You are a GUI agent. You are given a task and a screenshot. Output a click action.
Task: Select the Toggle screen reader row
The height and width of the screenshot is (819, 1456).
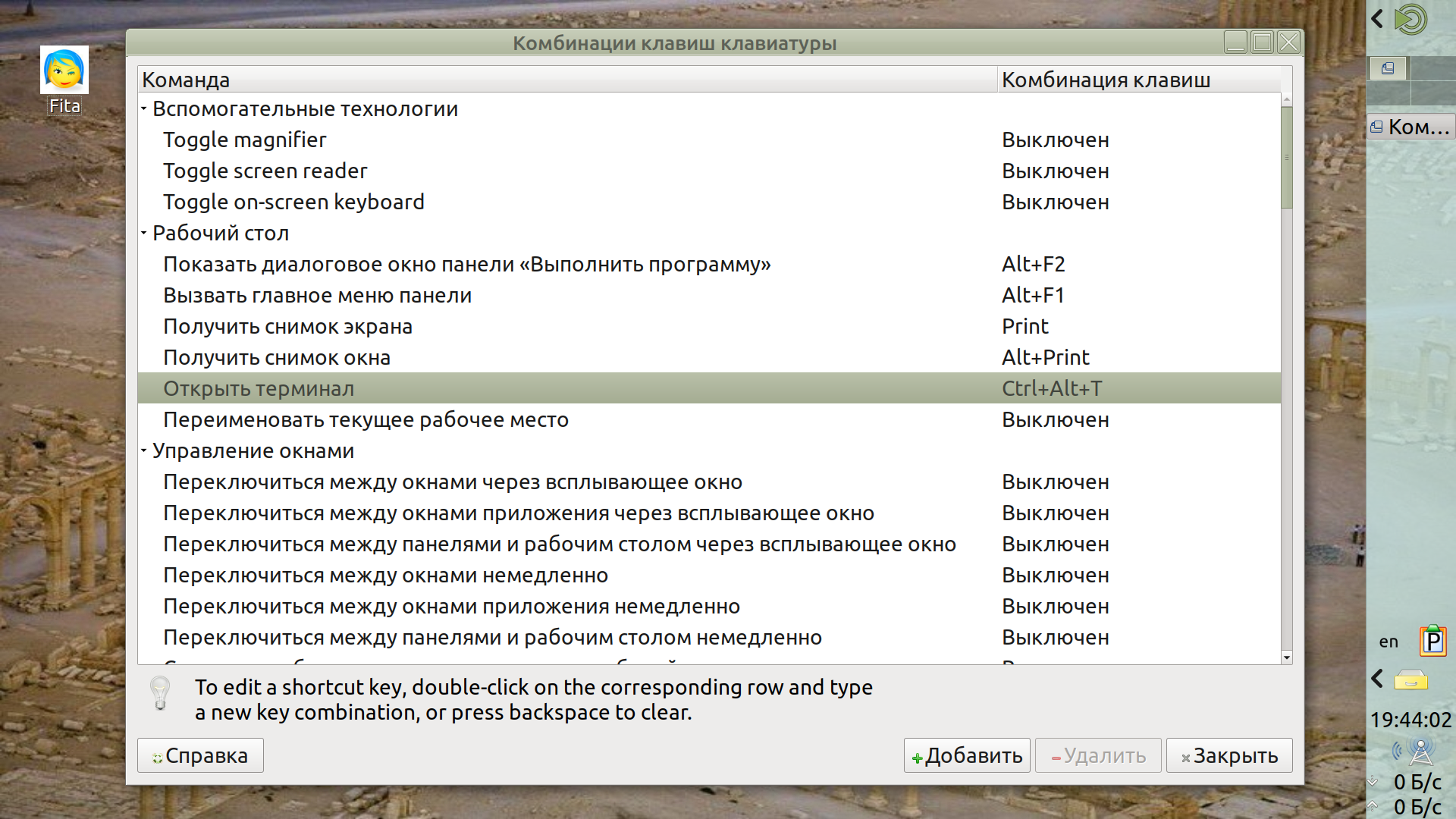265,171
